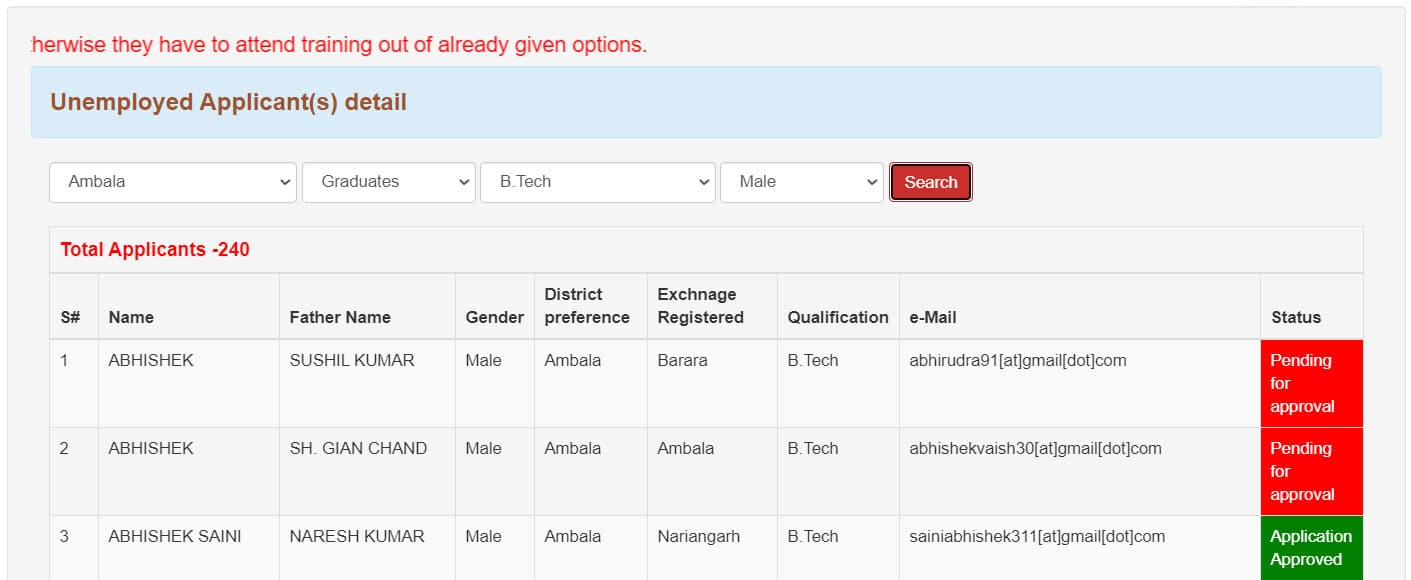Click the green Application Approved status
The image size is (1411, 580).
pyautogui.click(x=1311, y=548)
